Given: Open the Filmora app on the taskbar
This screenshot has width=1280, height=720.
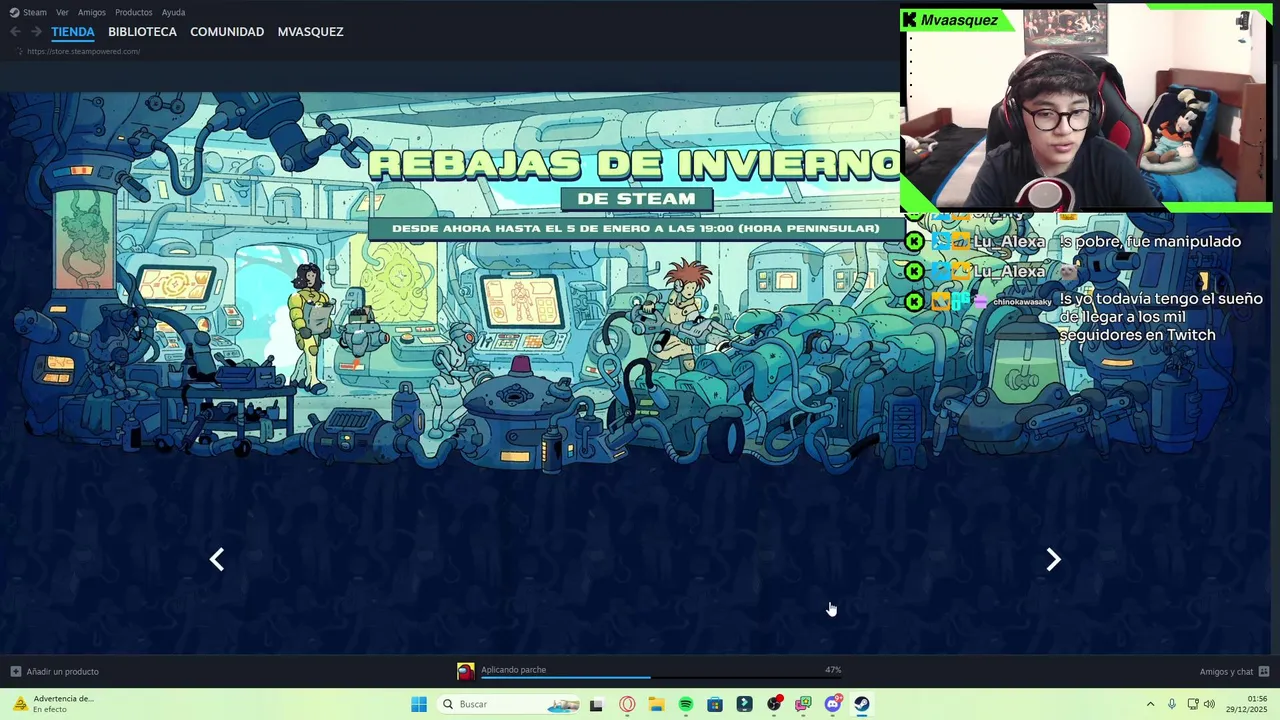Looking at the screenshot, I should coord(744,704).
